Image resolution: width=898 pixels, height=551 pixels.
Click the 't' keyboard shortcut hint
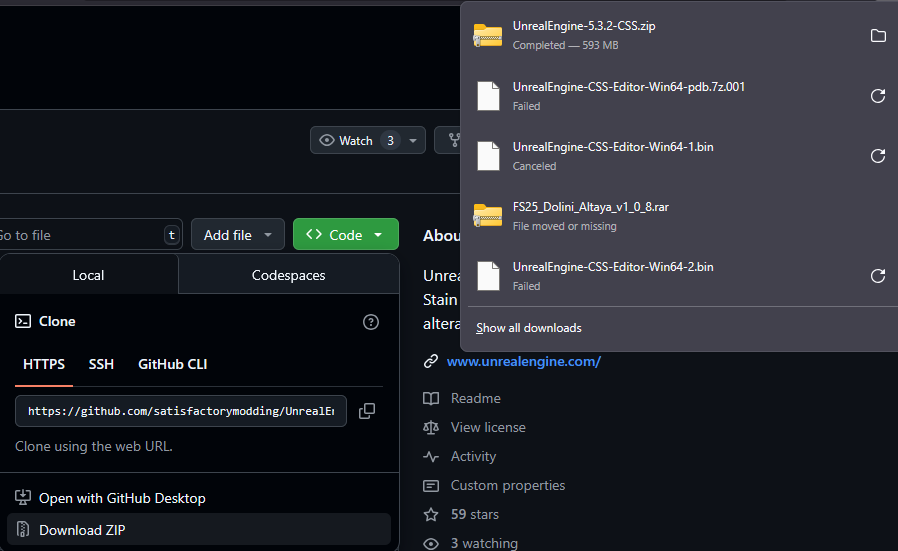pos(171,235)
